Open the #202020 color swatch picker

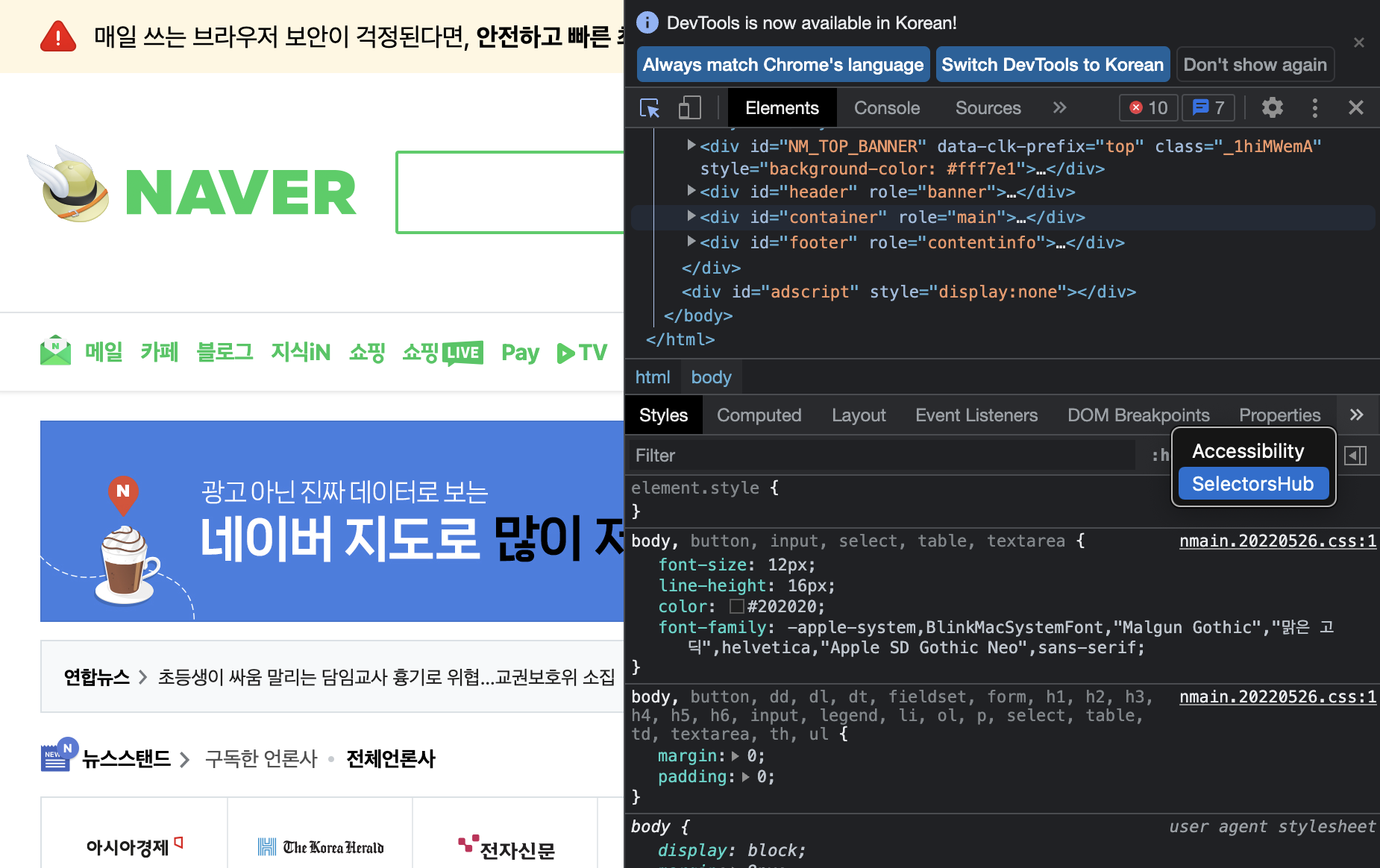point(736,606)
